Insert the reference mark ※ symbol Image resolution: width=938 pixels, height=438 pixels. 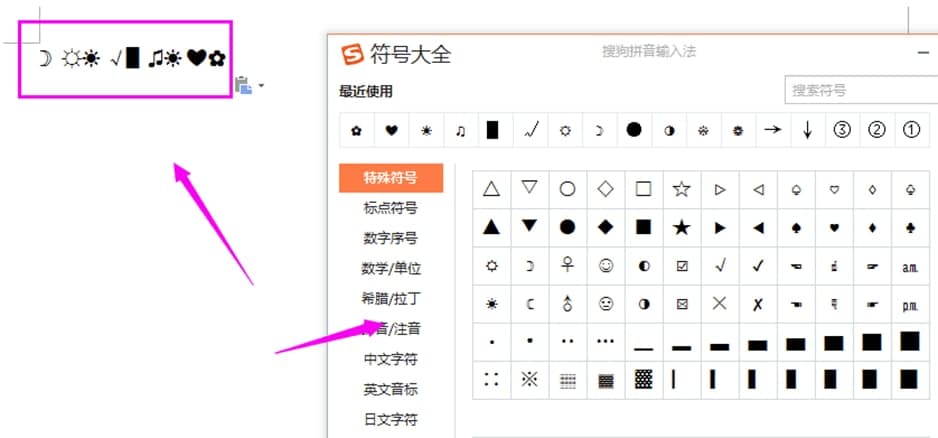tap(529, 380)
